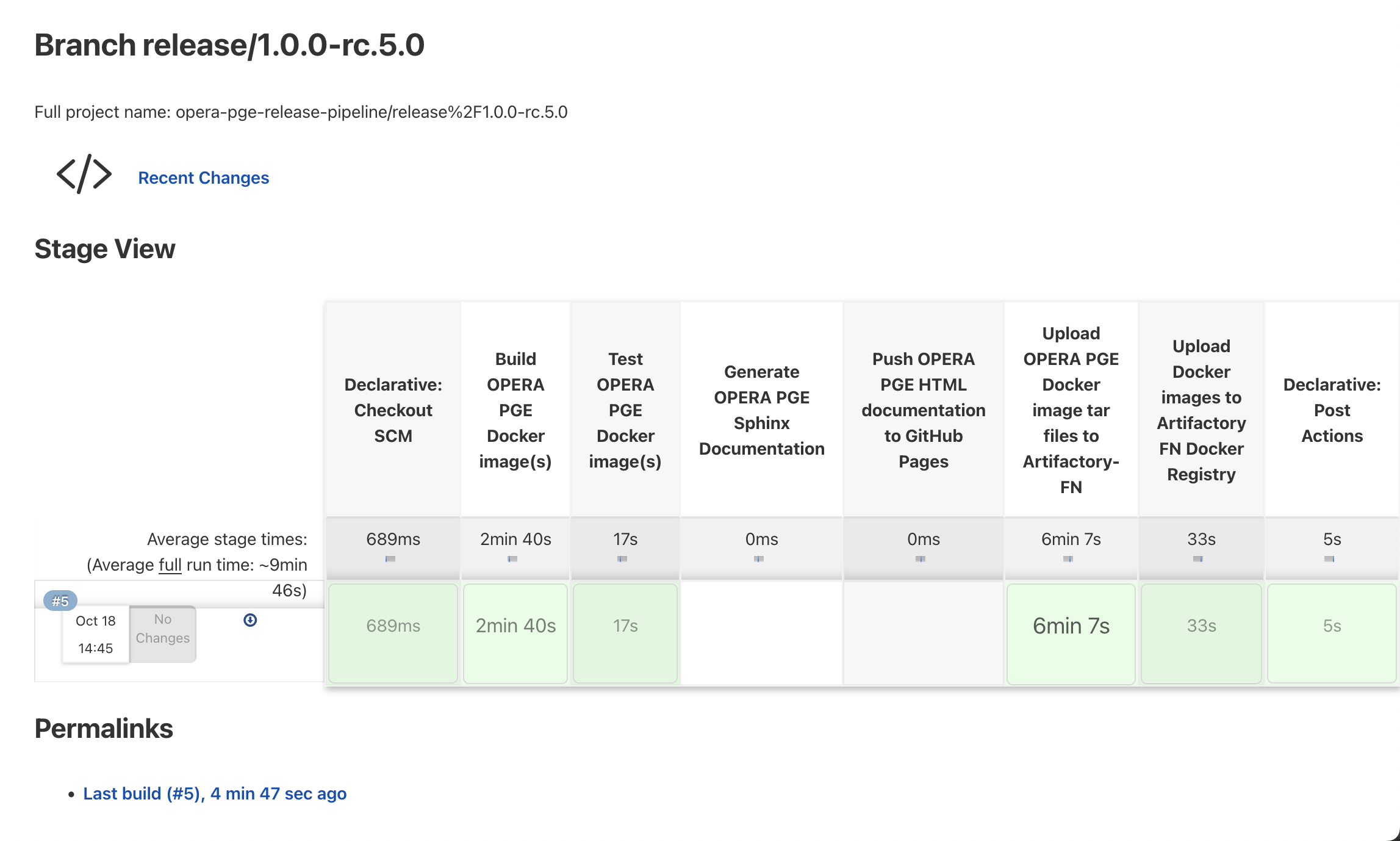
Task: Click the download artifacts icon for build #5
Action: click(250, 620)
